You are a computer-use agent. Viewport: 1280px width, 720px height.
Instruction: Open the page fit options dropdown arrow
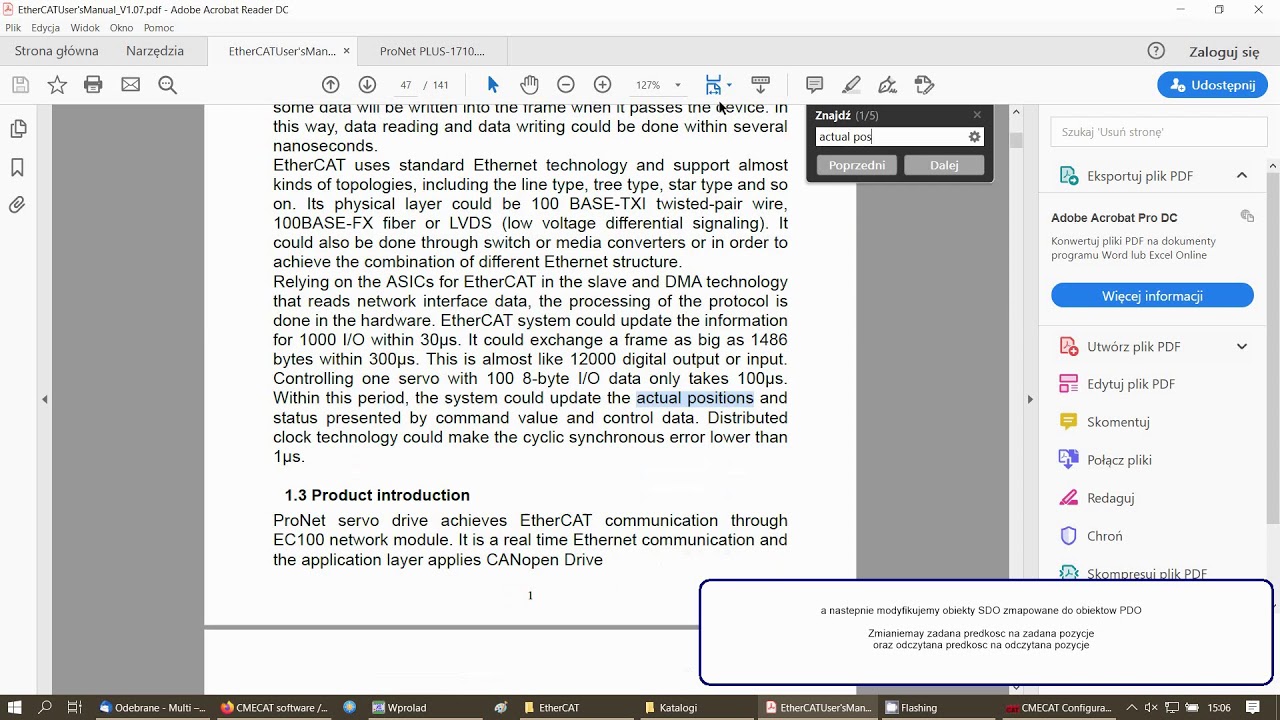pyautogui.click(x=729, y=85)
